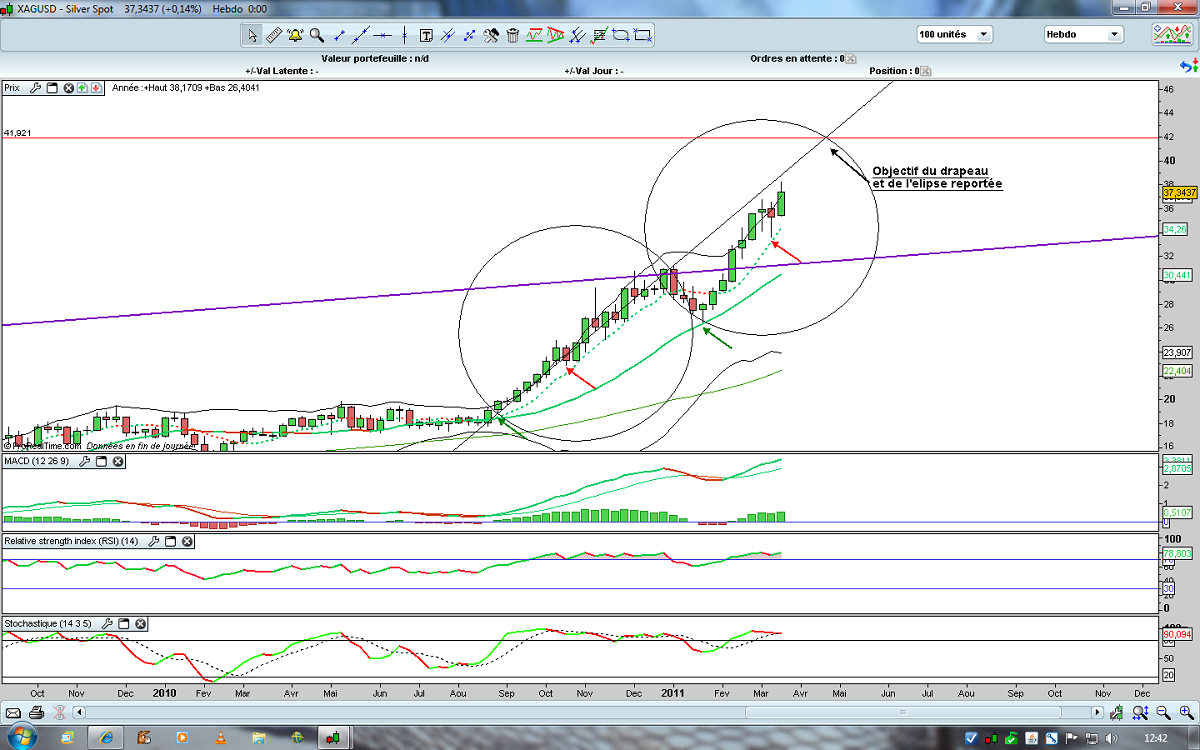The height and width of the screenshot is (750, 1200).
Task: Maximize the RSI indicator panel
Action: 170,541
